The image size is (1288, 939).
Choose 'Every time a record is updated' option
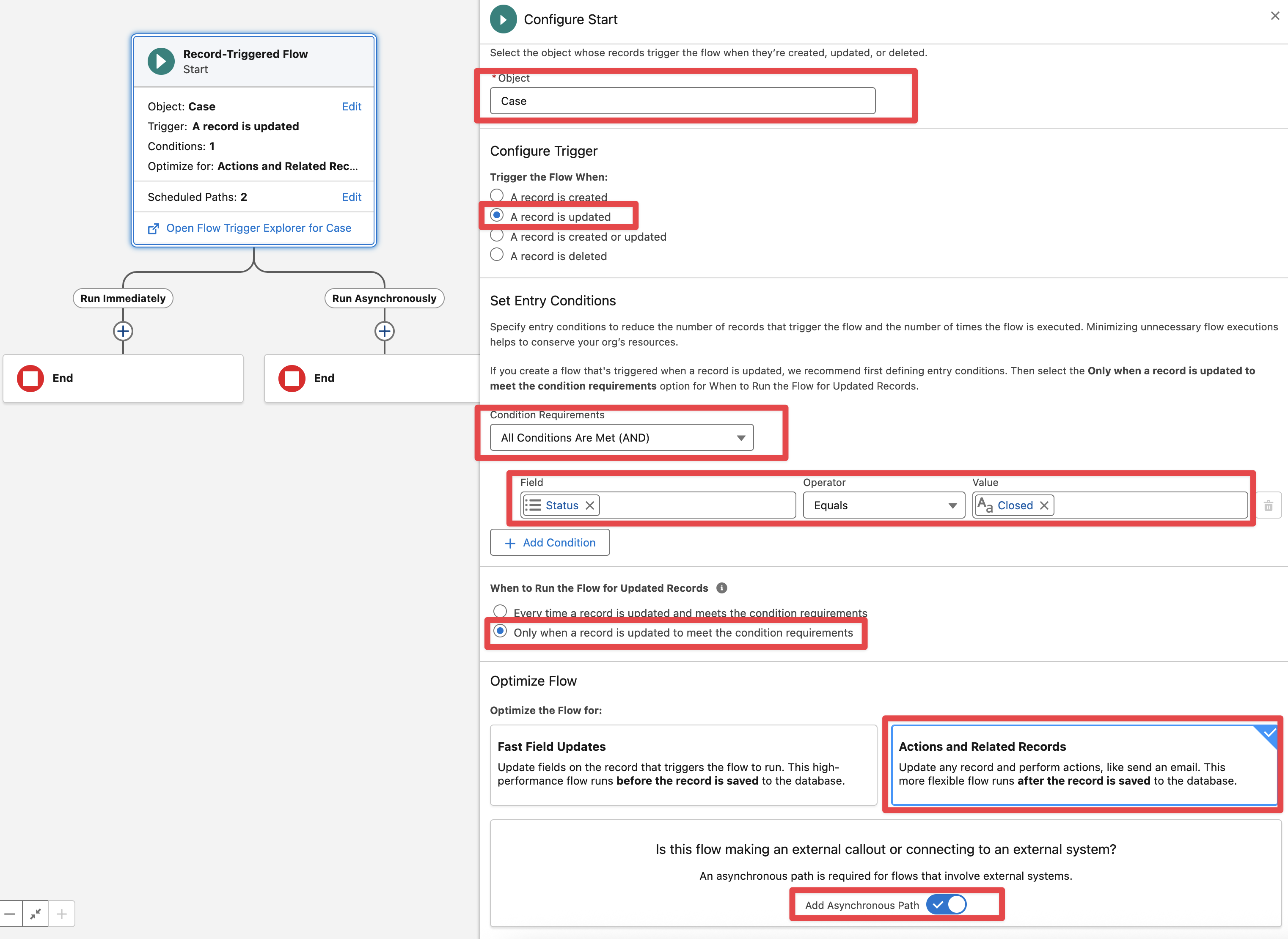click(501, 611)
